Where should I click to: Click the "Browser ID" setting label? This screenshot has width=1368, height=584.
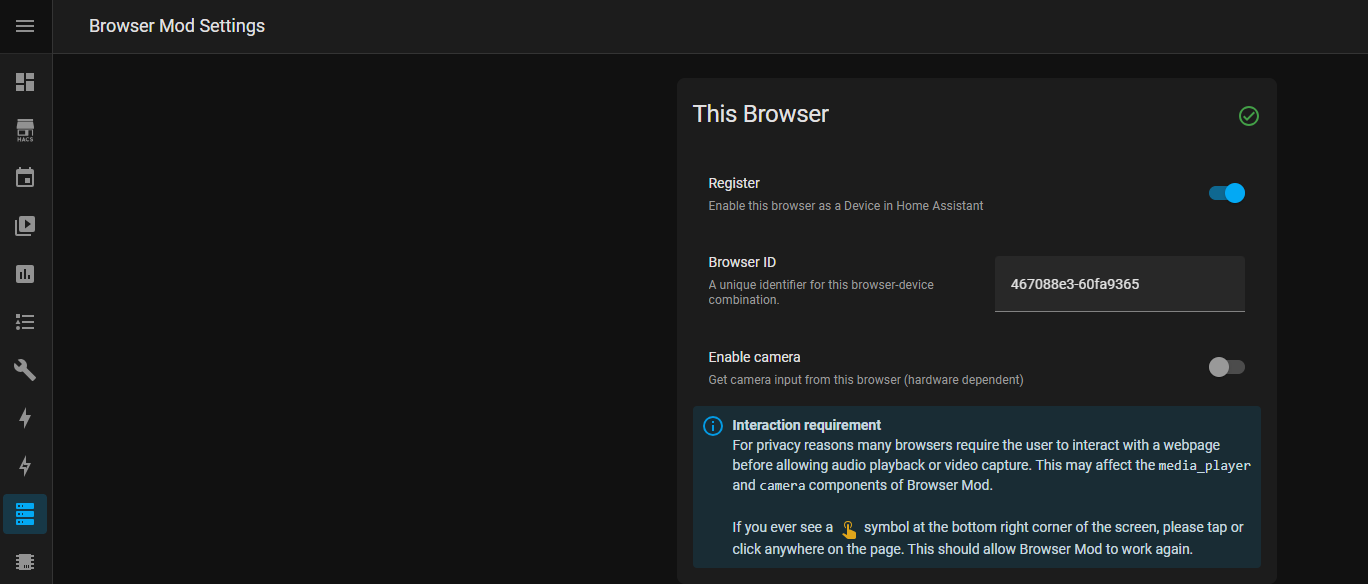pyautogui.click(x=742, y=262)
